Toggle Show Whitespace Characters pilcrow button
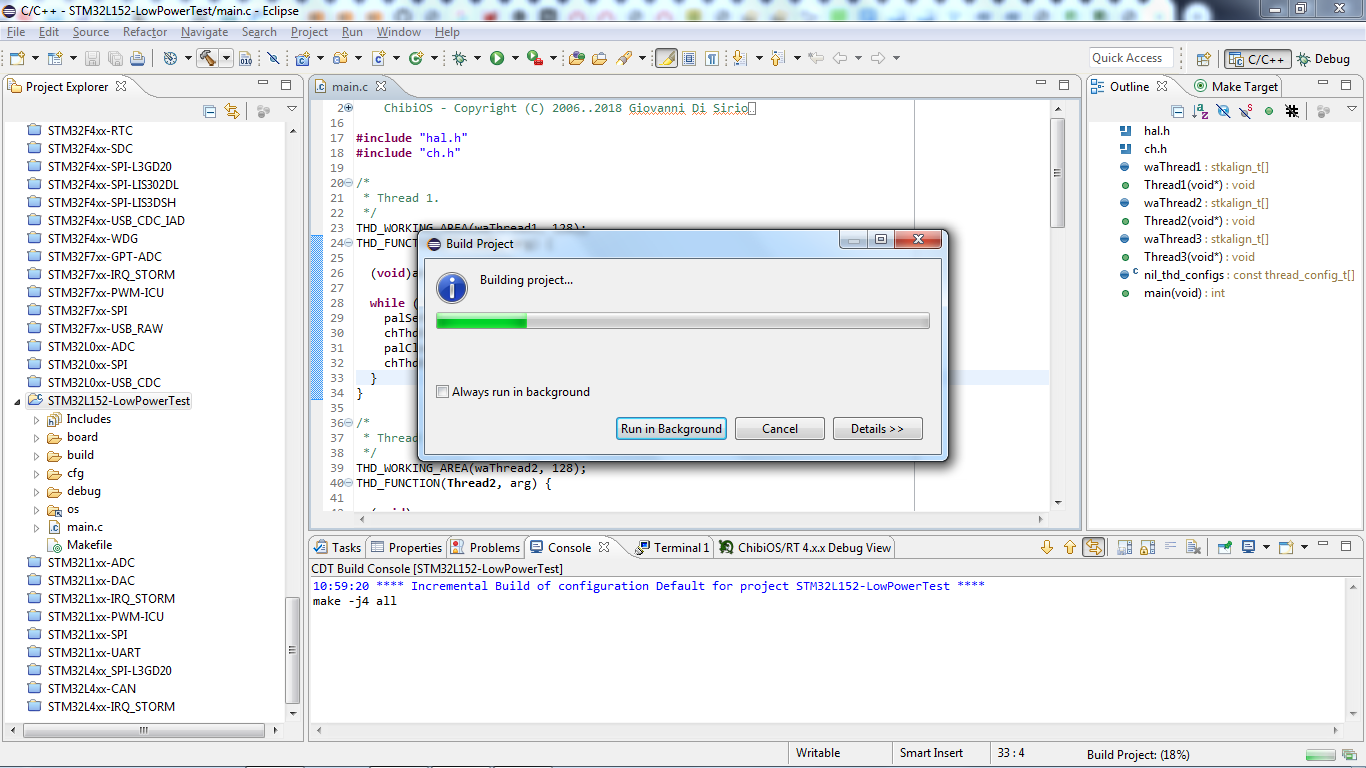 point(711,58)
